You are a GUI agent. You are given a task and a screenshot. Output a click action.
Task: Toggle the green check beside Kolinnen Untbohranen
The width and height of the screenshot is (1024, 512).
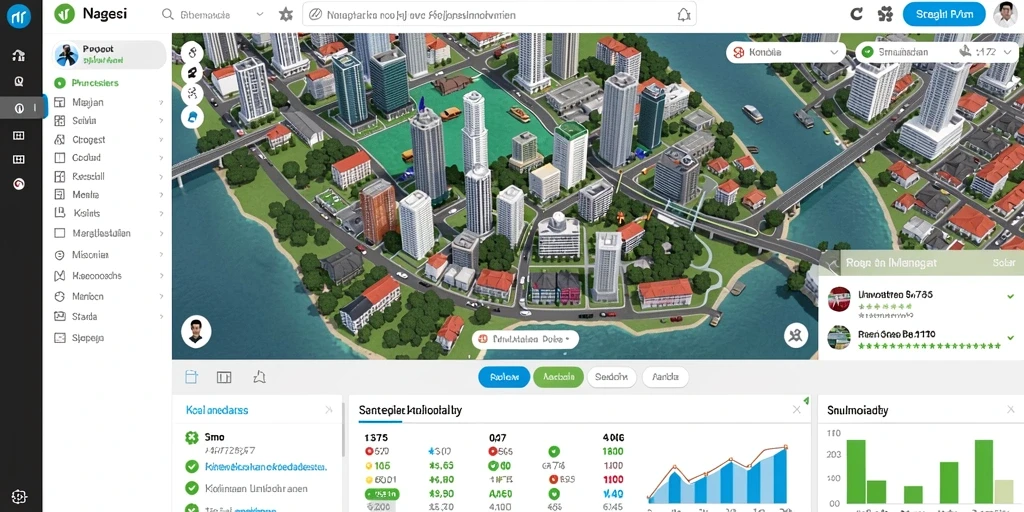191,487
